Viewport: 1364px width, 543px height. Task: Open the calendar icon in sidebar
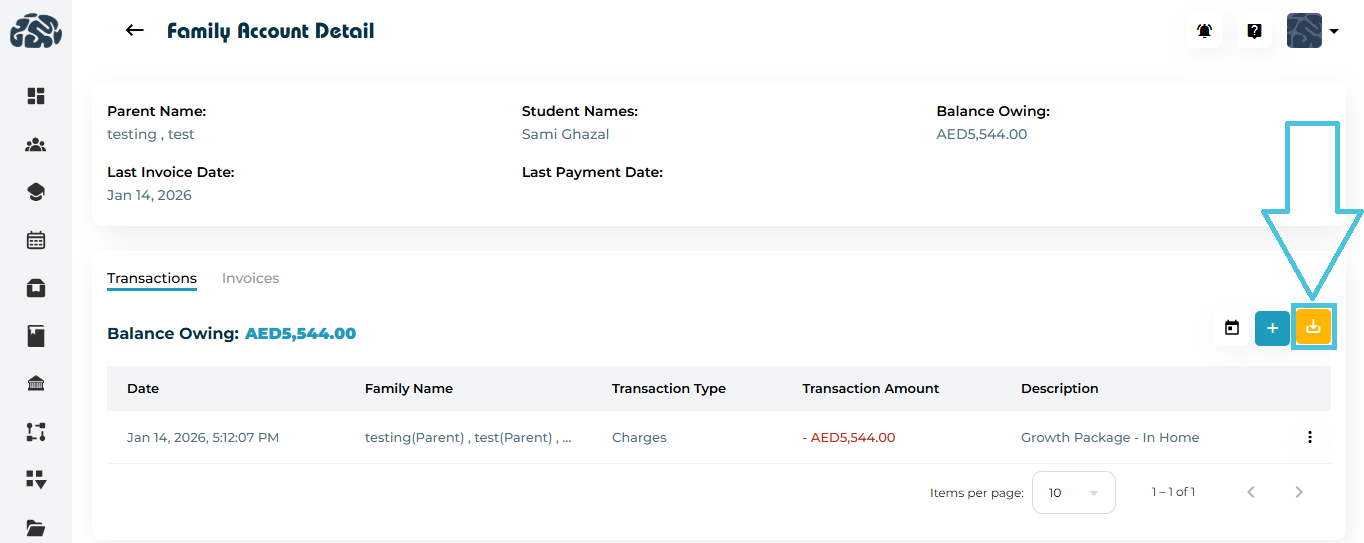coord(36,240)
